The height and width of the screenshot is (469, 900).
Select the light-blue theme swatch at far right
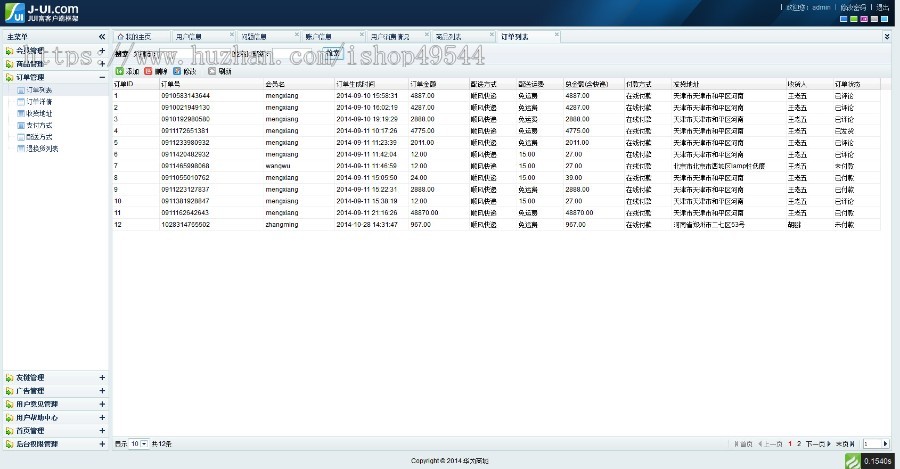pos(885,19)
